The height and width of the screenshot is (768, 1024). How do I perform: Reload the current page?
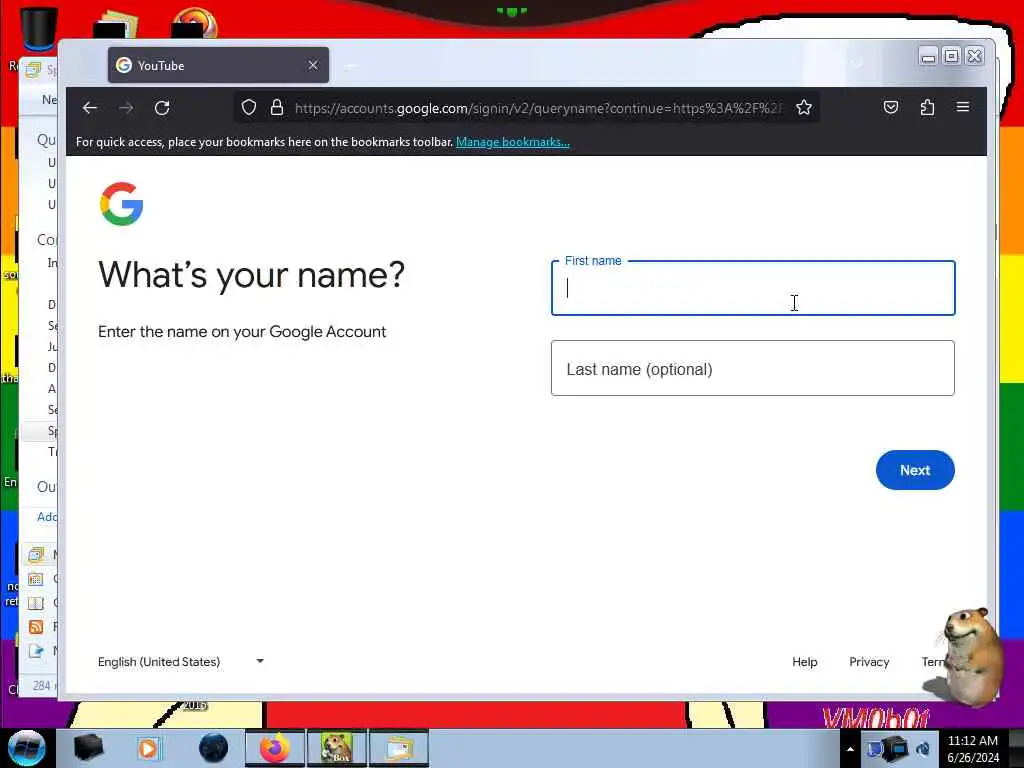[162, 108]
